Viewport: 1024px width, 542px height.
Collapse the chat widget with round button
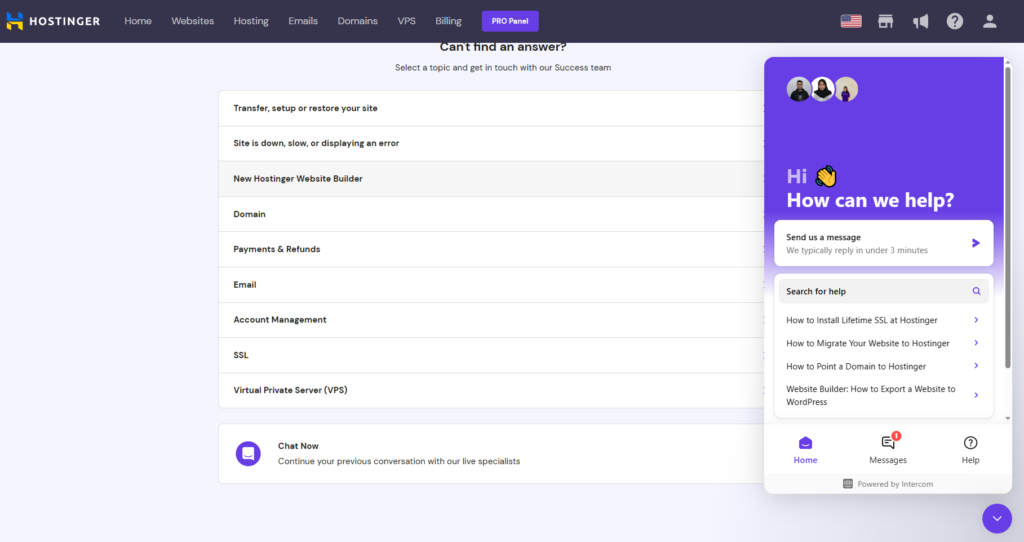[997, 518]
